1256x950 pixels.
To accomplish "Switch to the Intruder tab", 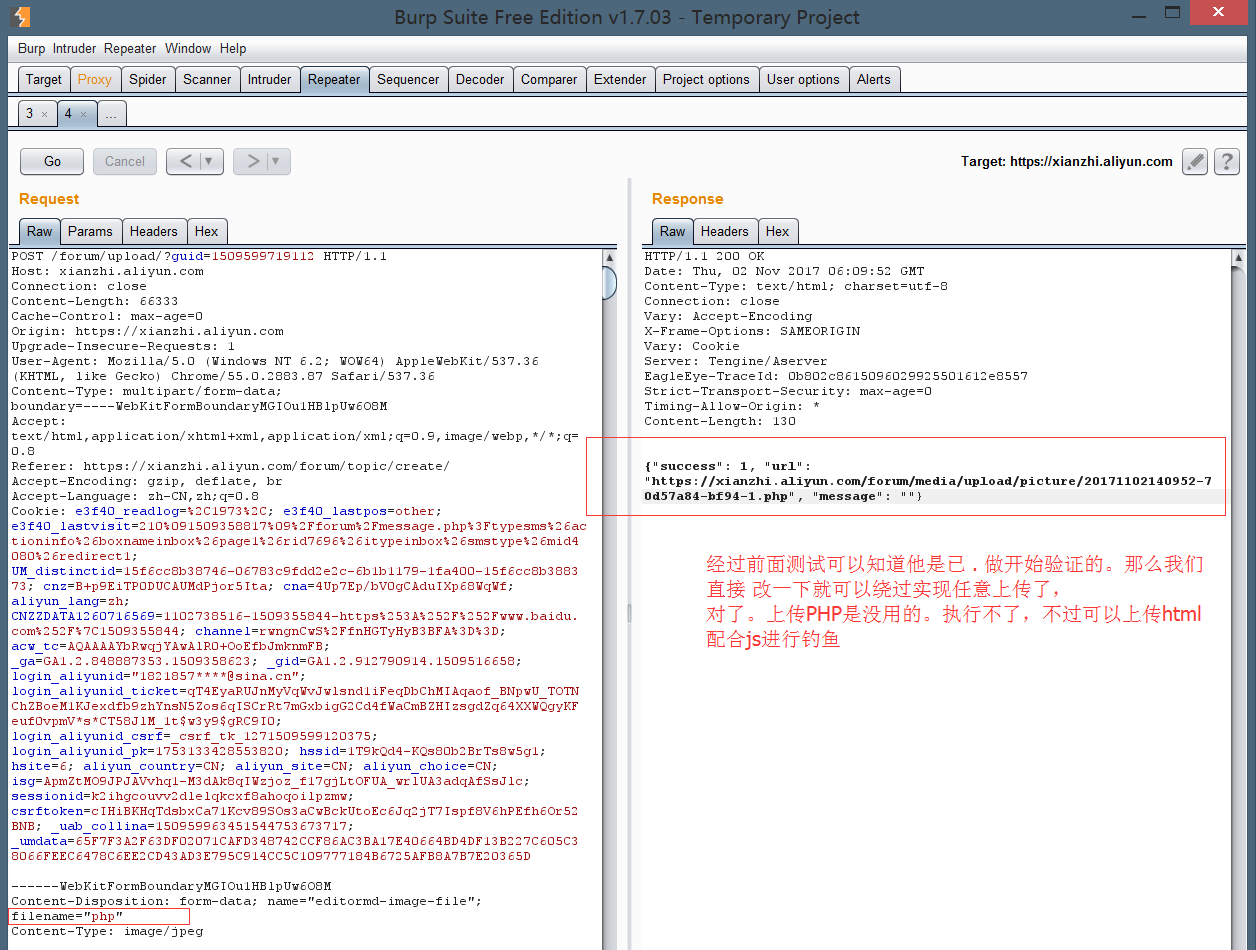I will 270,80.
